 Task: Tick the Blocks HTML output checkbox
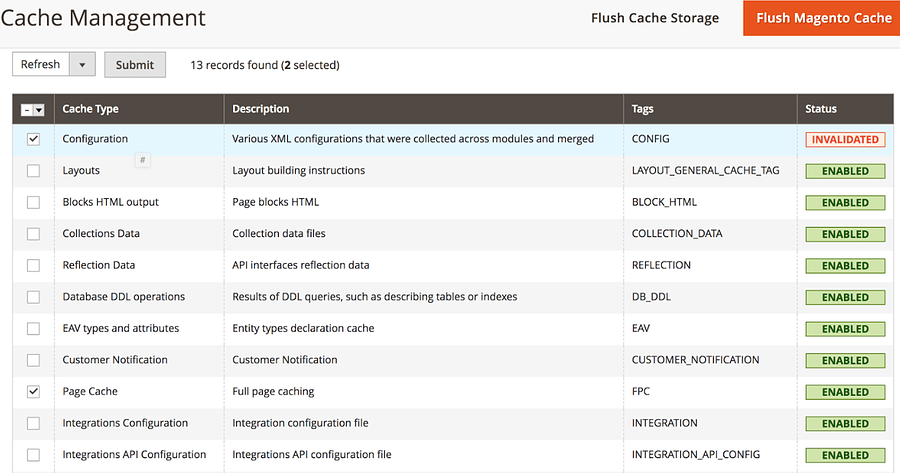(33, 202)
